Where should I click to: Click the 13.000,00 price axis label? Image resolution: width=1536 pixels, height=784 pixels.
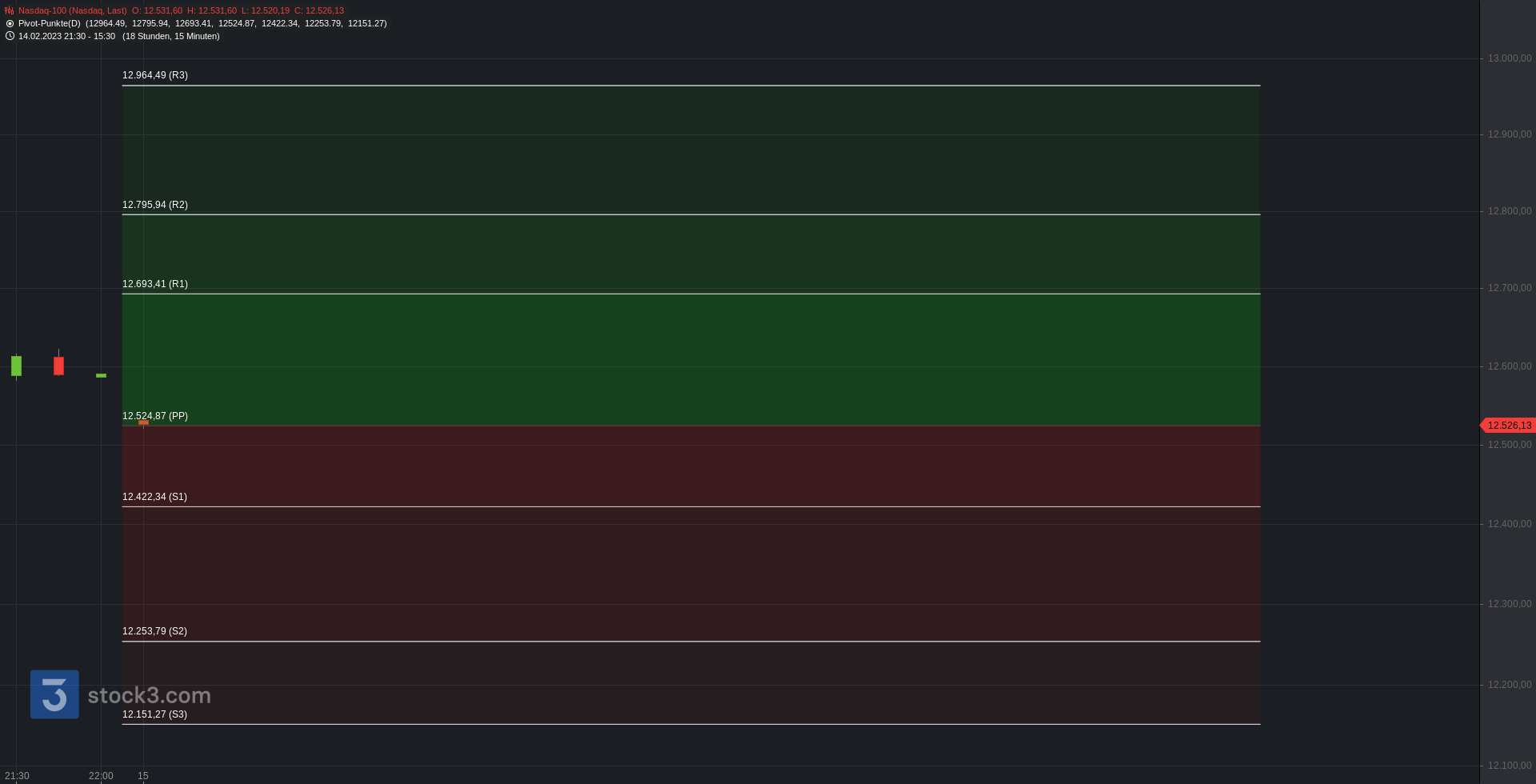(x=1510, y=58)
